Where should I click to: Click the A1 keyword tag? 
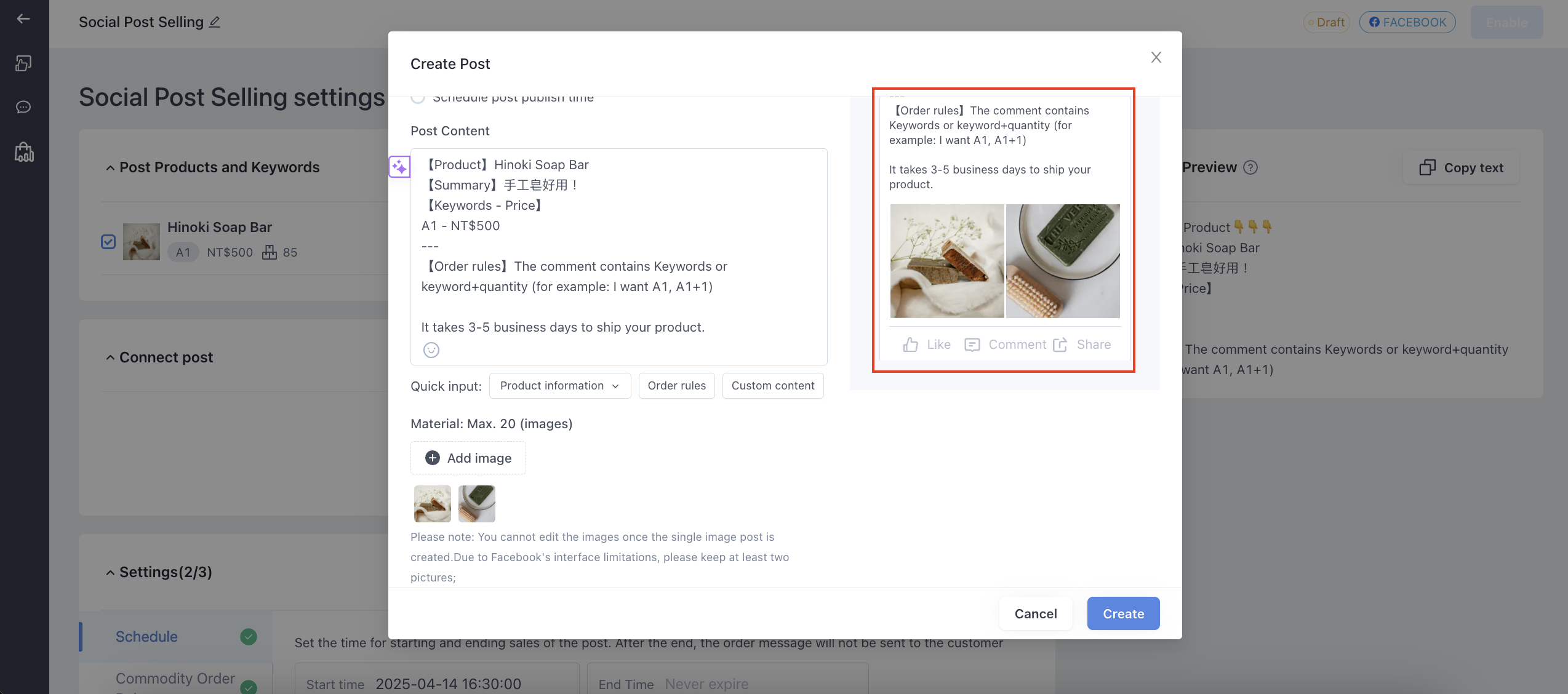(x=183, y=252)
